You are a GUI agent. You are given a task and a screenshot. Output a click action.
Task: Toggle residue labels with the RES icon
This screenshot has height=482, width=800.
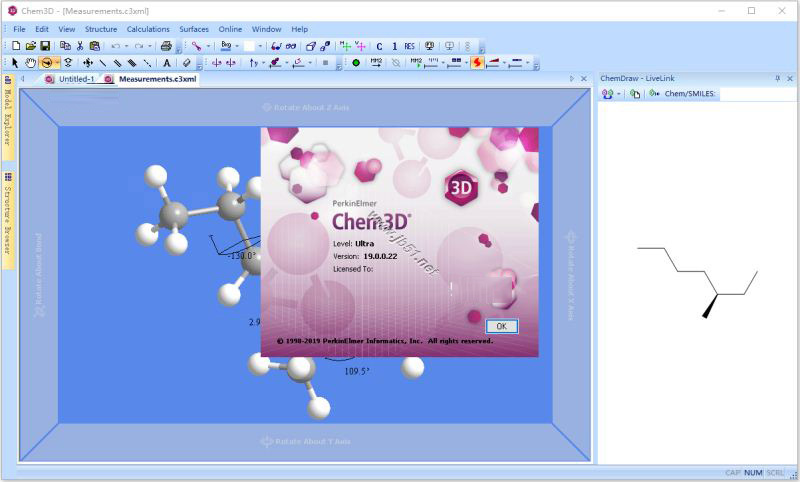409,46
